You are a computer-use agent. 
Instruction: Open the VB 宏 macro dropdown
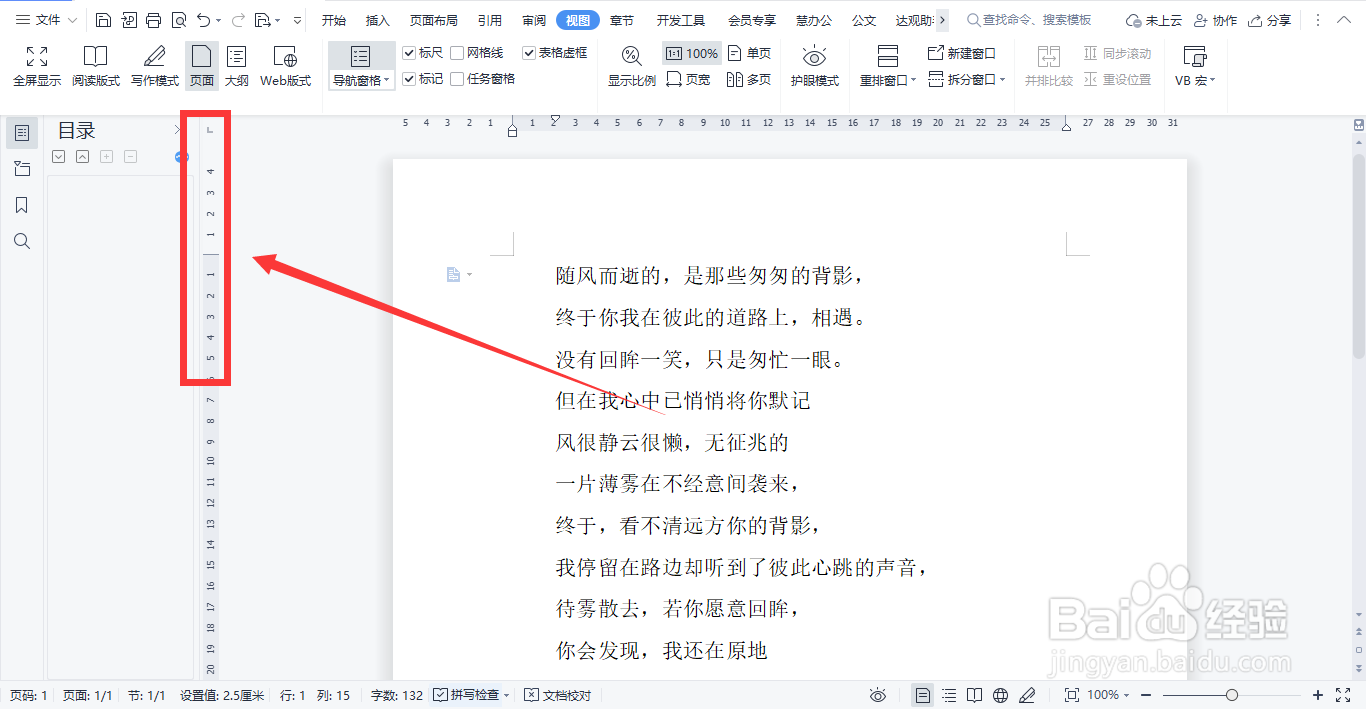[x=1195, y=81]
